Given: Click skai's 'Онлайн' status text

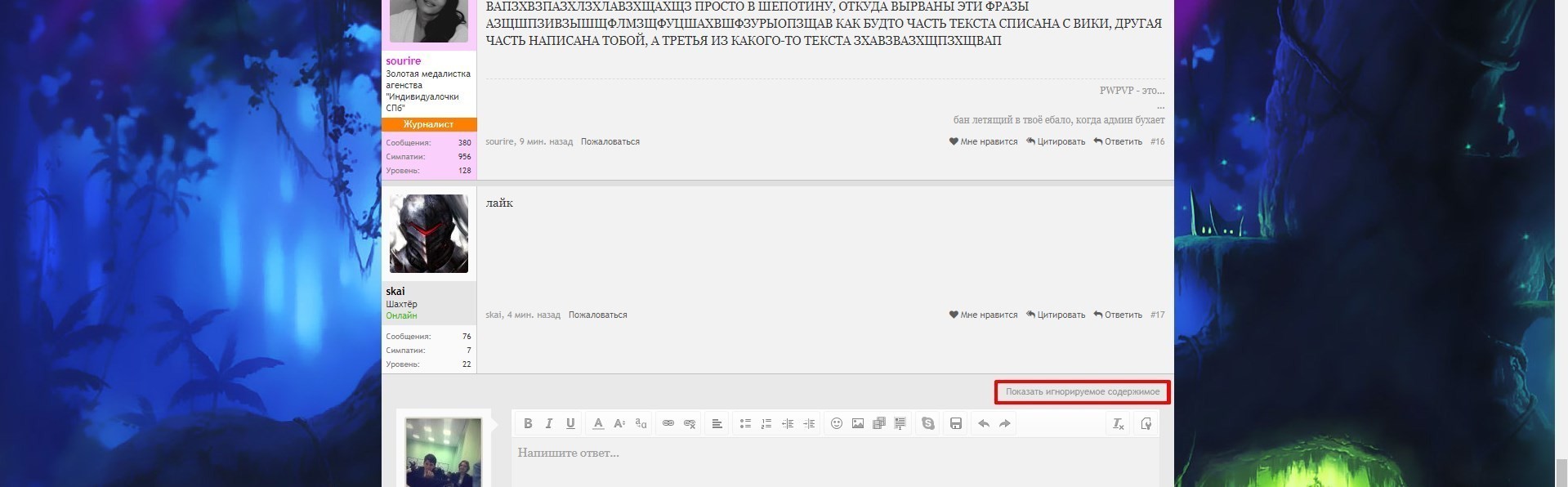Looking at the screenshot, I should pos(401,316).
